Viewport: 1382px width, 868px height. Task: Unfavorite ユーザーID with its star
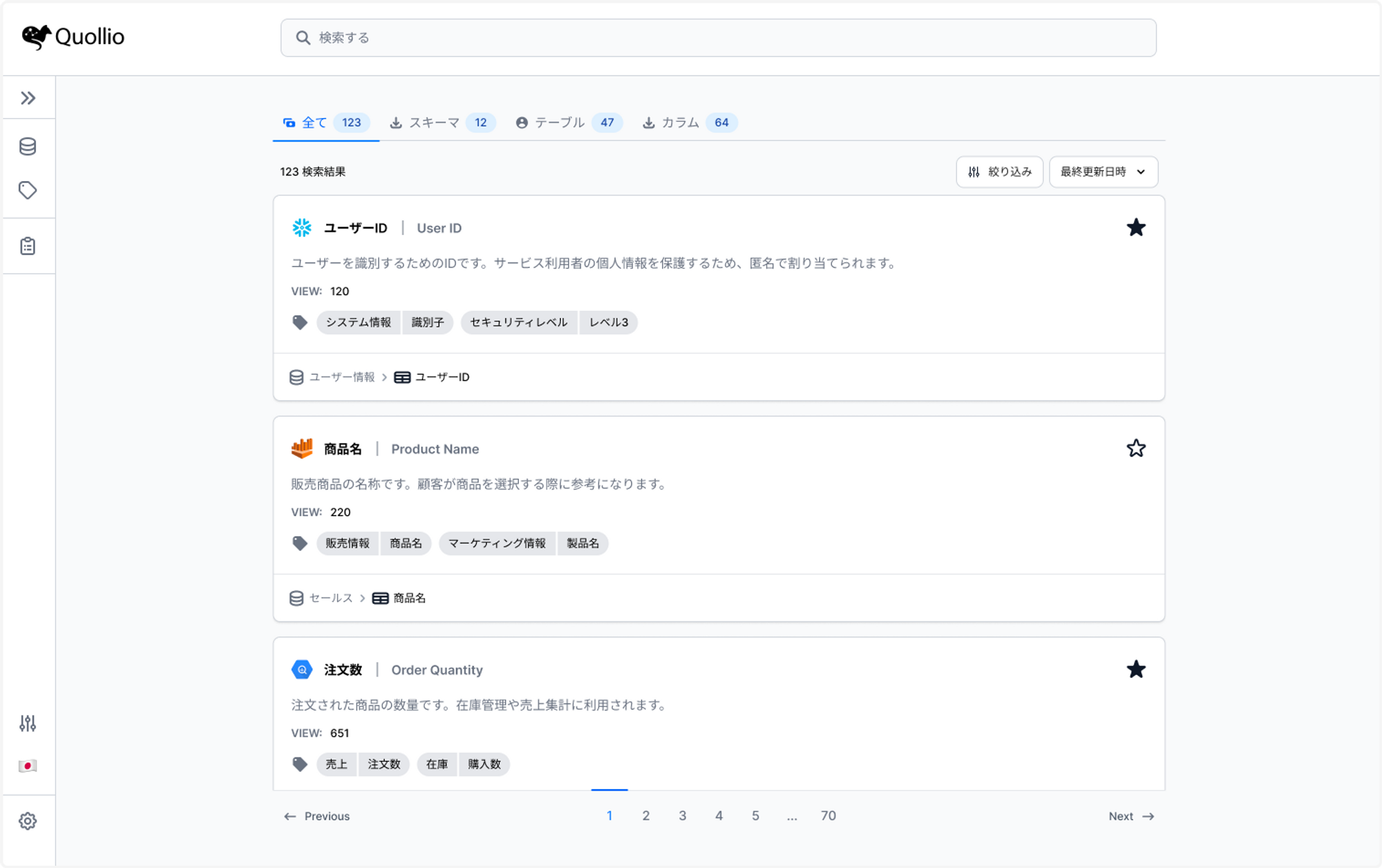[1135, 227]
